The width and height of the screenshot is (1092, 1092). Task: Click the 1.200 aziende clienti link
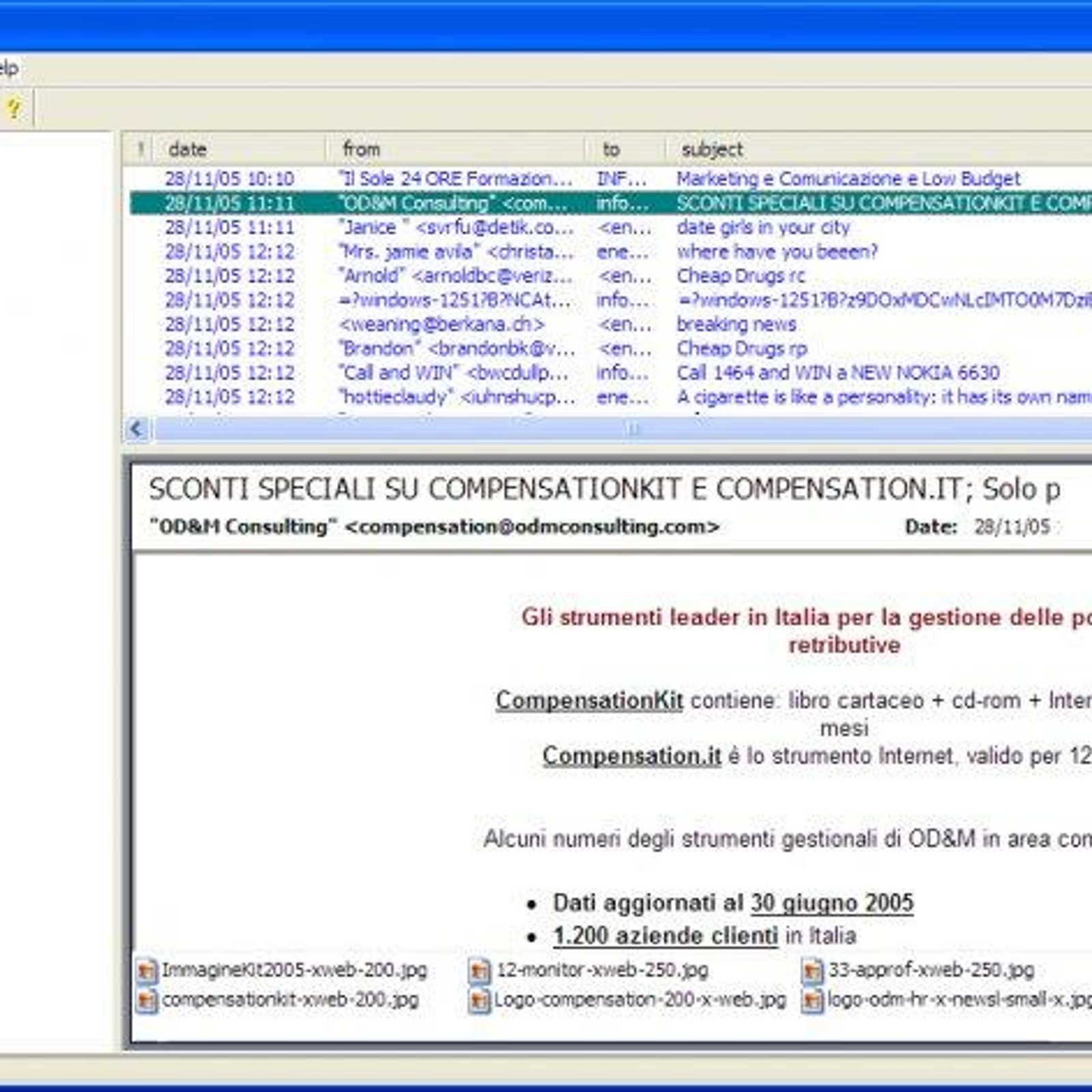click(x=665, y=936)
